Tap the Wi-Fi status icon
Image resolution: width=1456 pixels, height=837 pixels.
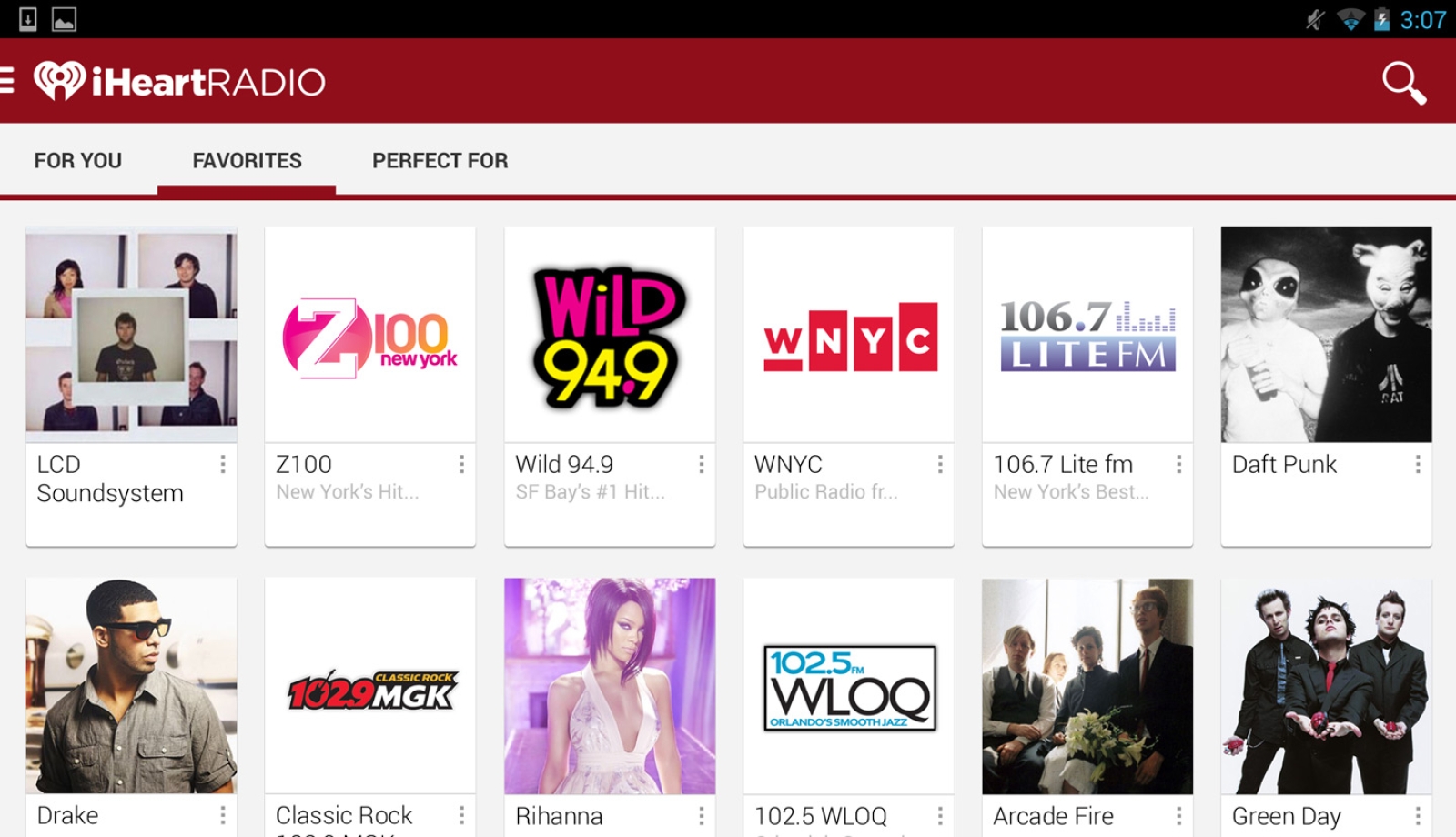[x=1350, y=20]
